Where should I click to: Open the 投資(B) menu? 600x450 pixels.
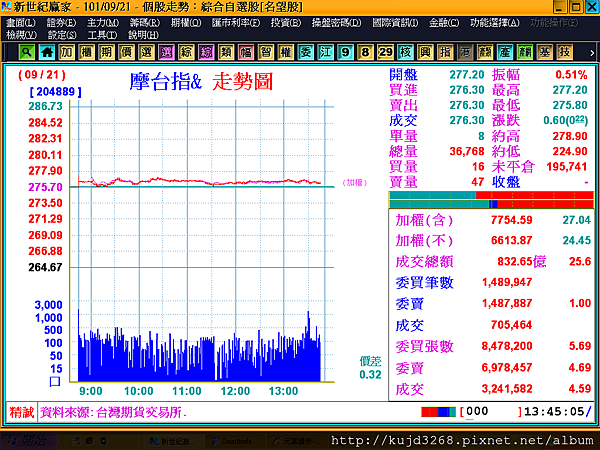286,23
